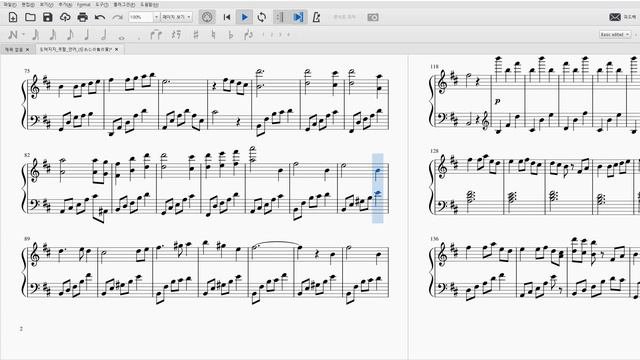Screen dimensions: 640x360
Task: Create a new score with the new-file icon
Action: [x=13, y=17]
